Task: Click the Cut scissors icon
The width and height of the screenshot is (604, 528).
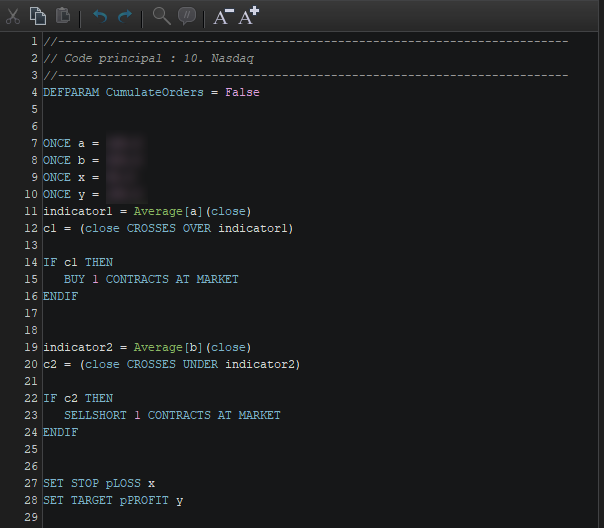Action: (x=13, y=16)
